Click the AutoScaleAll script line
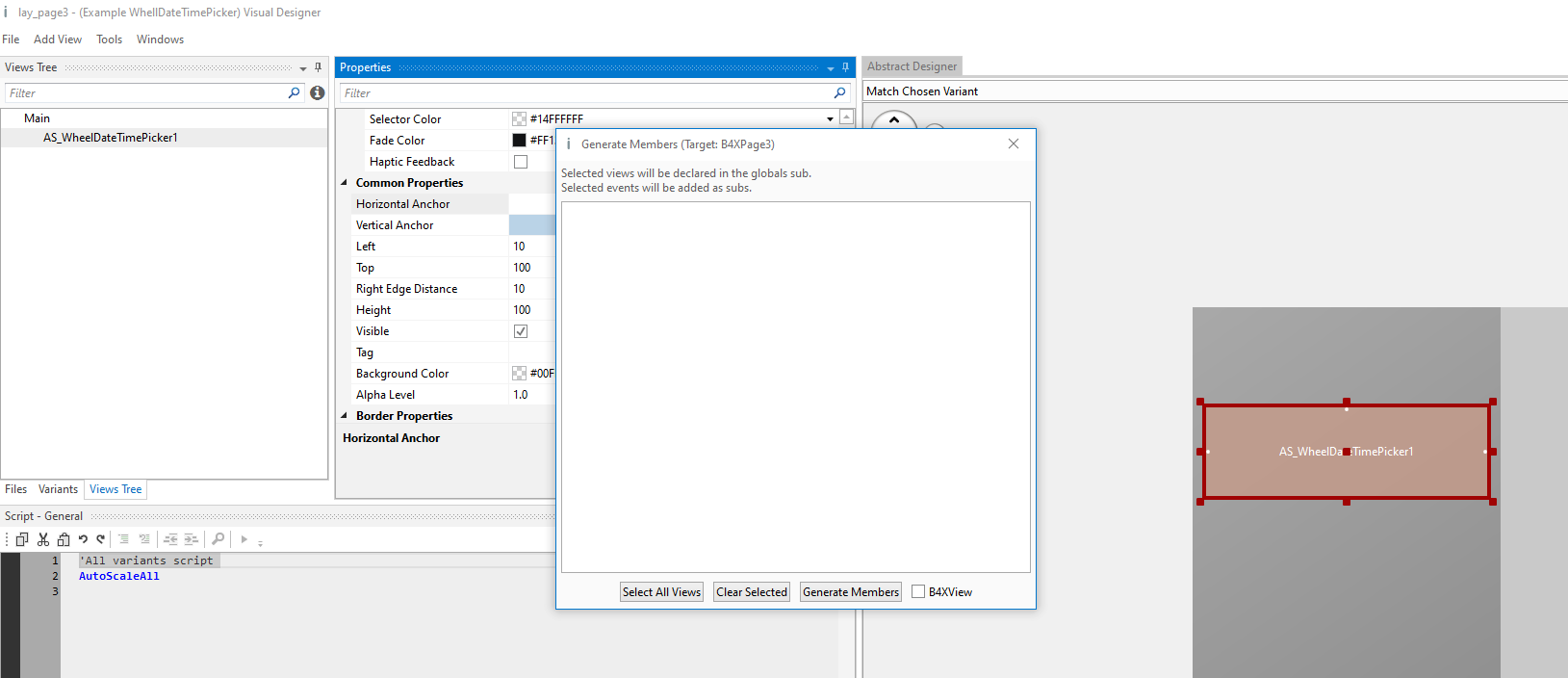Image resolution: width=1568 pixels, height=678 pixels. coord(119,576)
